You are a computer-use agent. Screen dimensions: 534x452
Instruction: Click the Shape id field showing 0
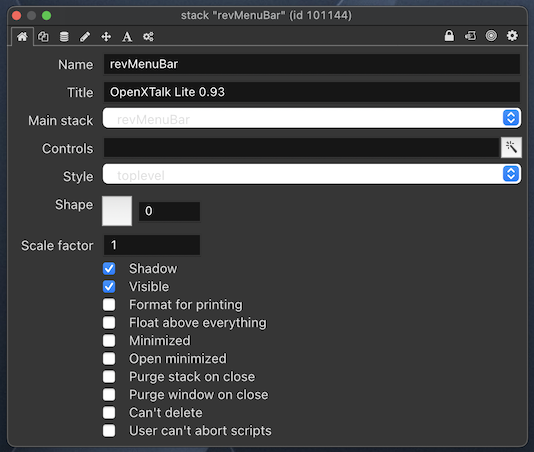tap(169, 211)
